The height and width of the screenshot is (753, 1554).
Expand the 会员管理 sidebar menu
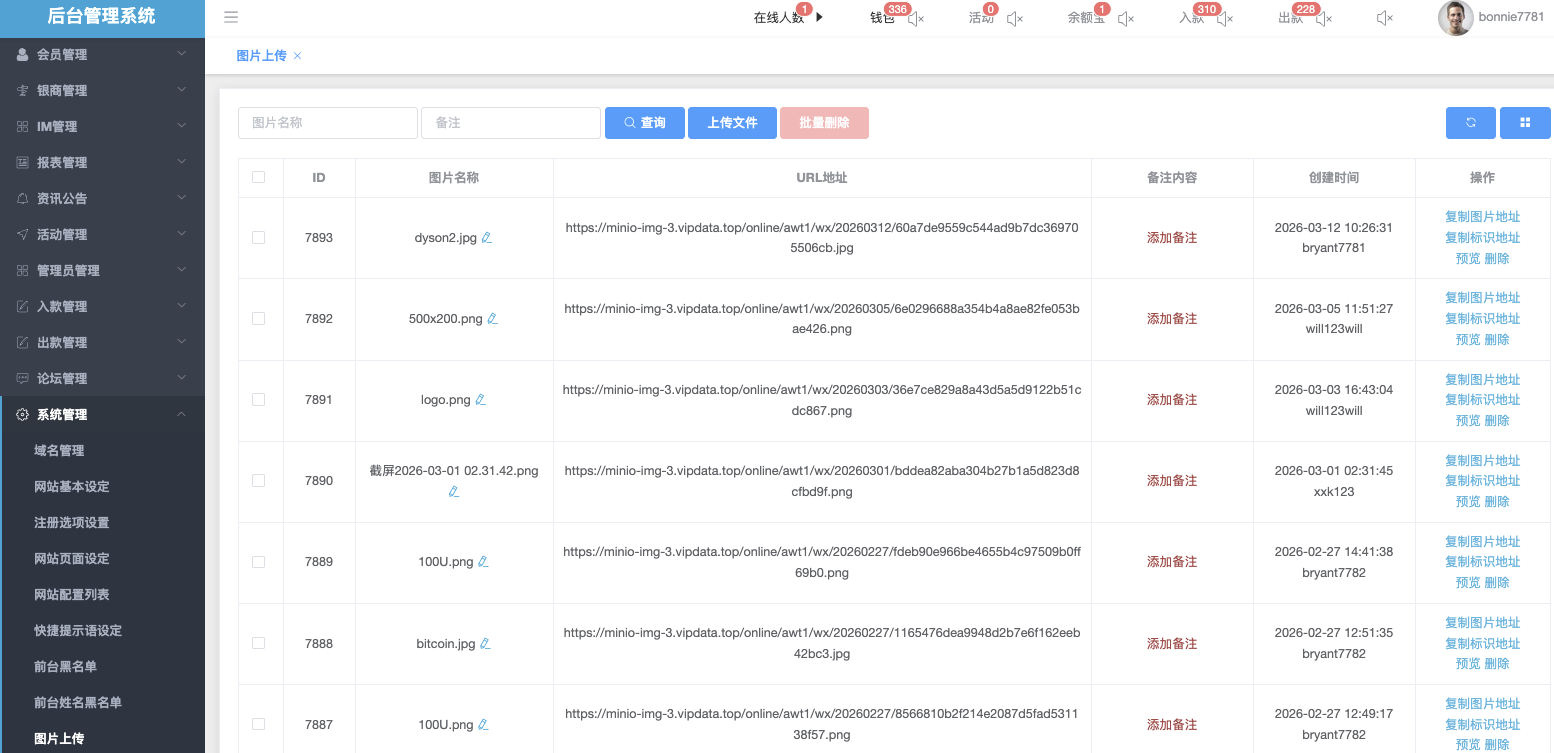(x=102, y=54)
